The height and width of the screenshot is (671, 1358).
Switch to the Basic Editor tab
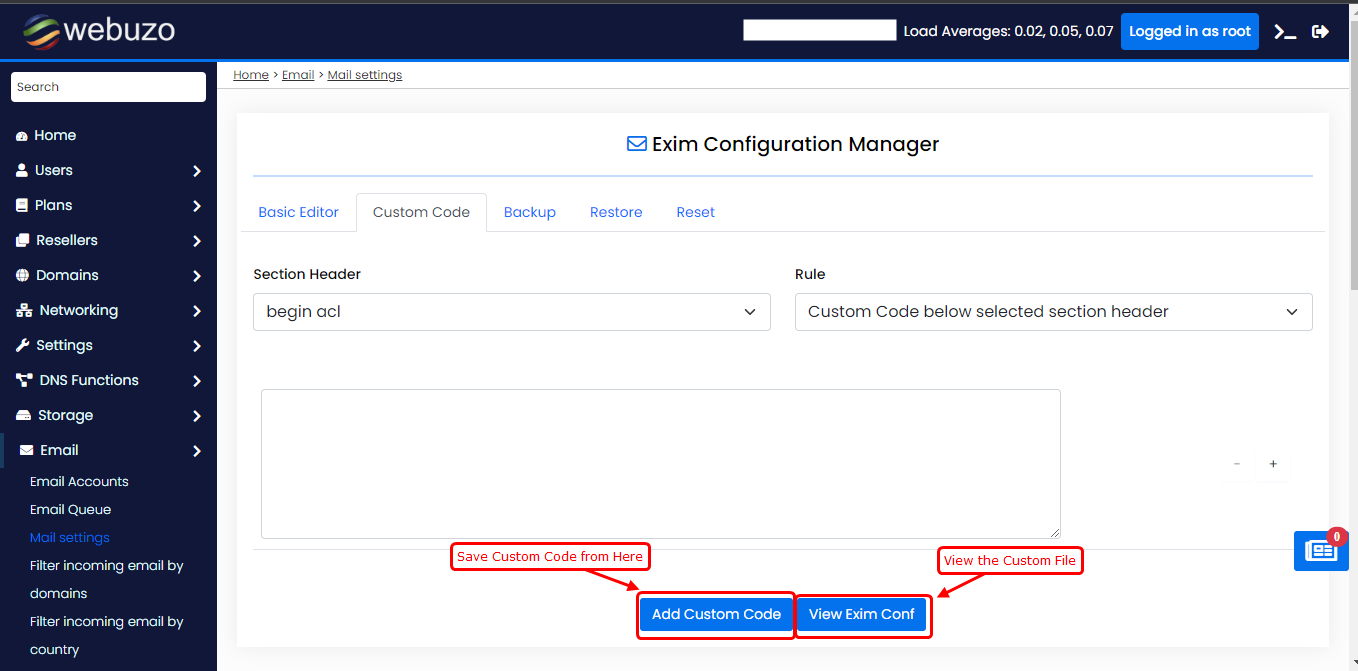coord(298,212)
